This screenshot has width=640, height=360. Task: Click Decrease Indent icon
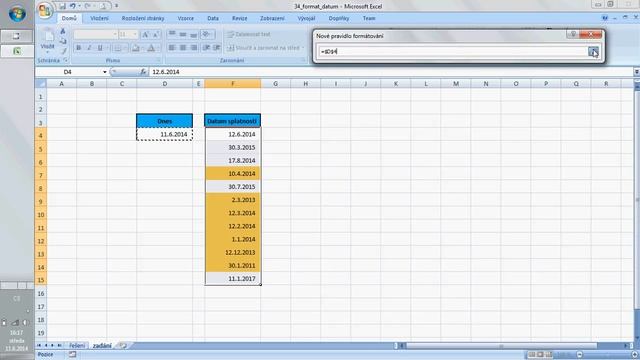pyautogui.click(x=206, y=48)
